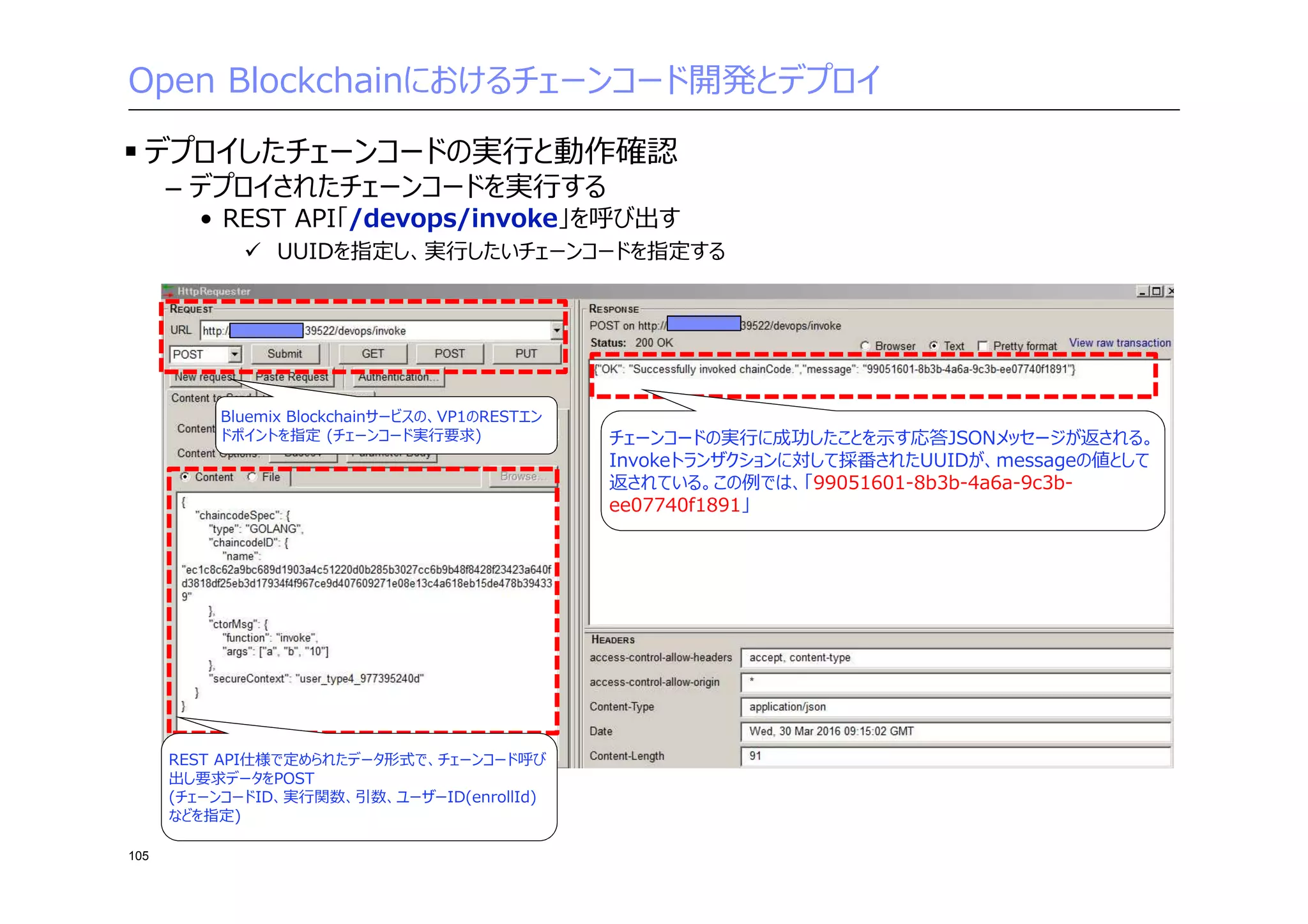Viewport: 1308px width, 924px height.
Task: Expand the URL history dropdown arrow
Action: tap(556, 331)
